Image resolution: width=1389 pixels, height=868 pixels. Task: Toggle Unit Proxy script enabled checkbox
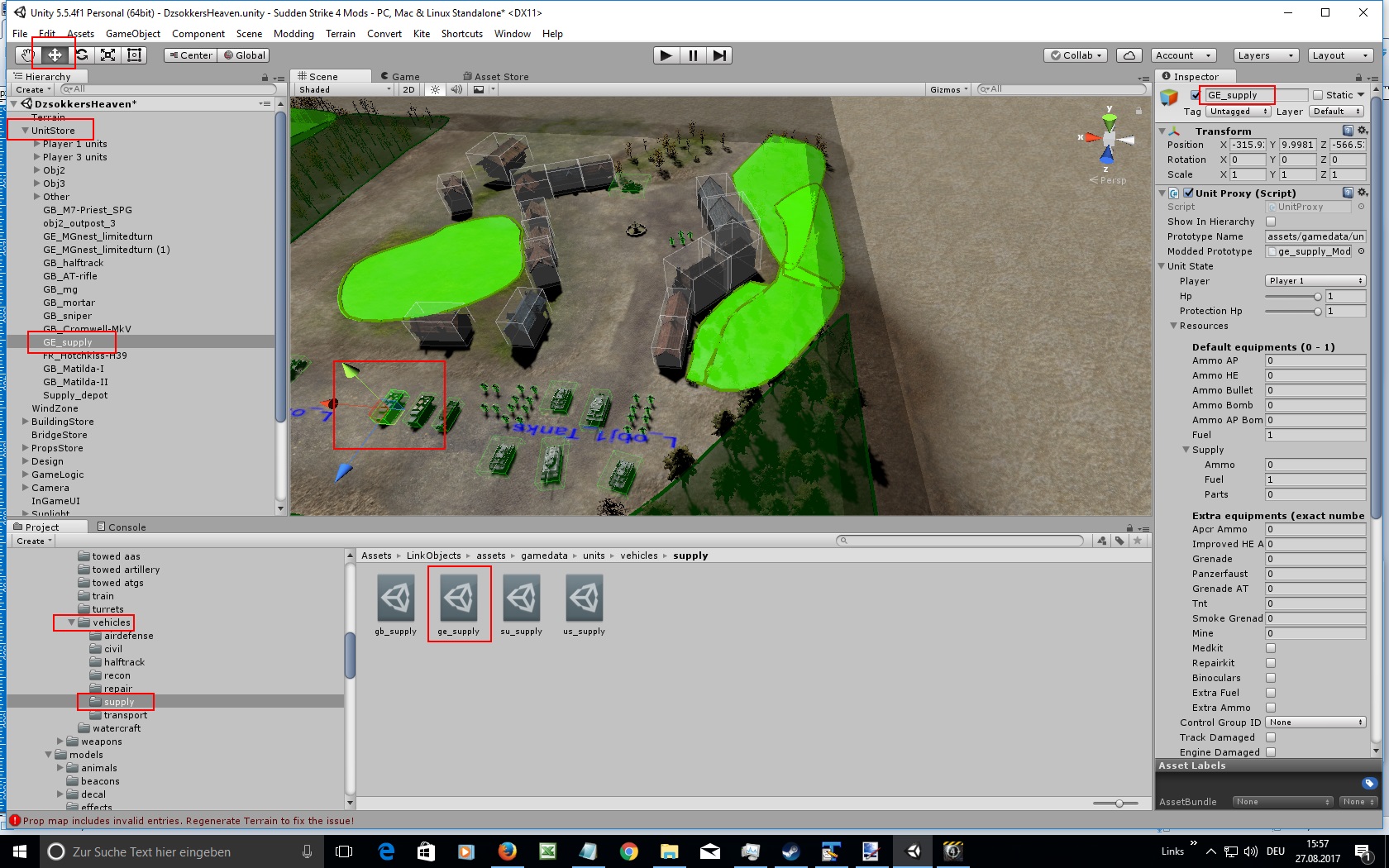click(1188, 193)
